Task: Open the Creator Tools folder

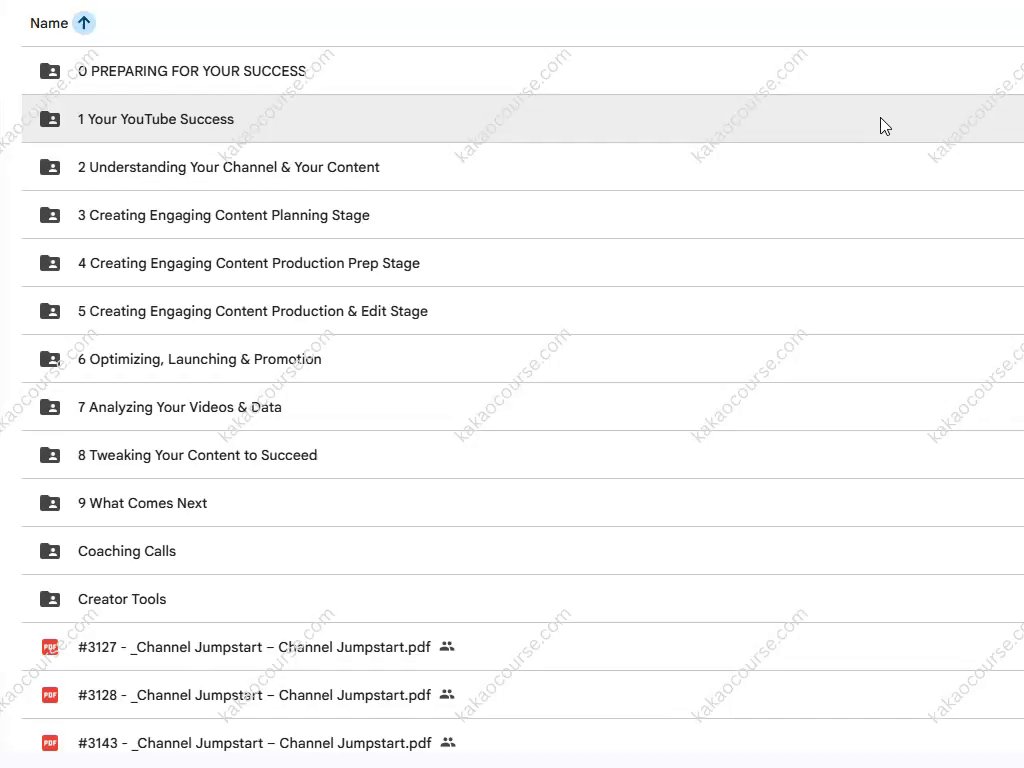Action: coord(122,599)
